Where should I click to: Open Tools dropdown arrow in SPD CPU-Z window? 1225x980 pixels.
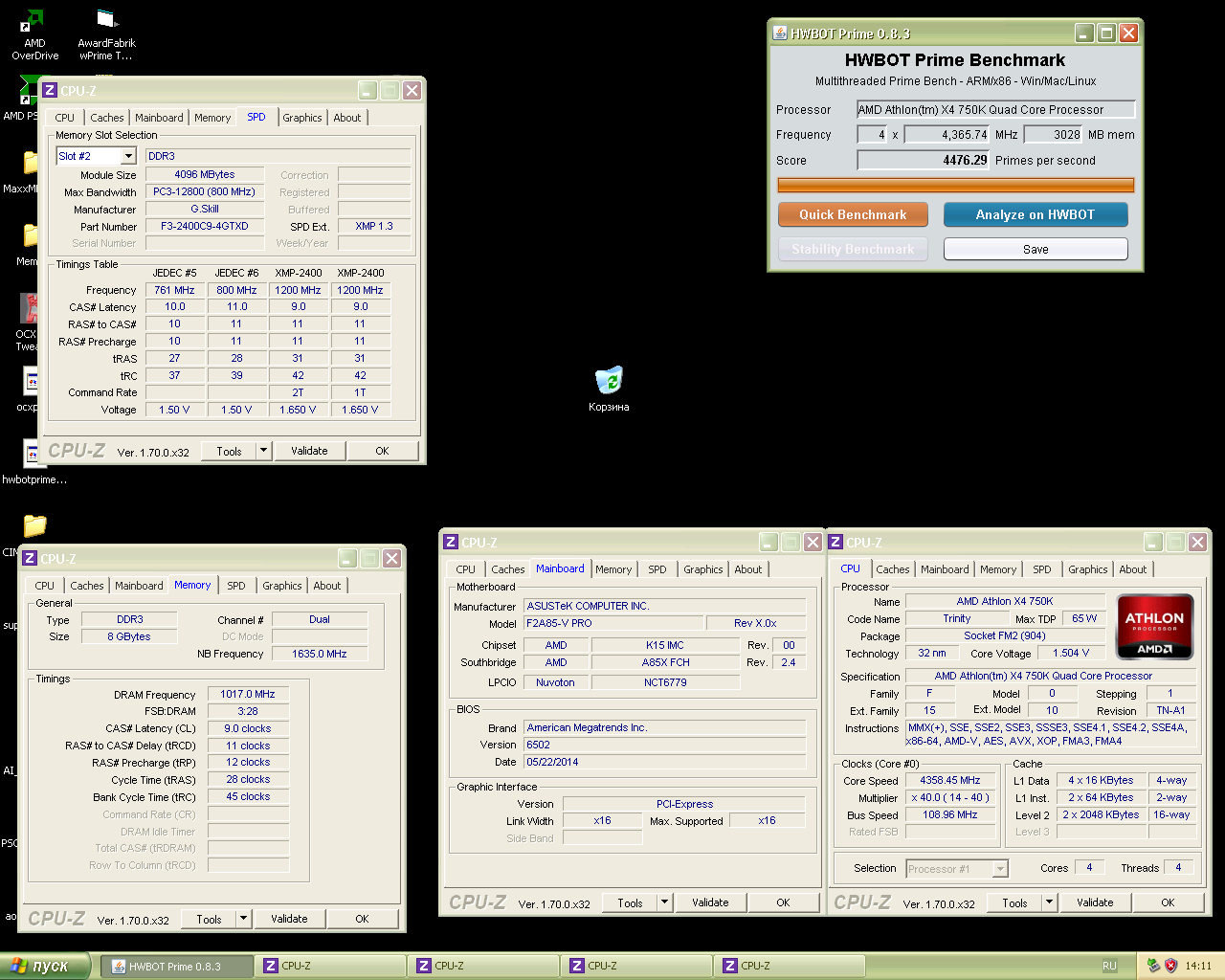point(264,451)
